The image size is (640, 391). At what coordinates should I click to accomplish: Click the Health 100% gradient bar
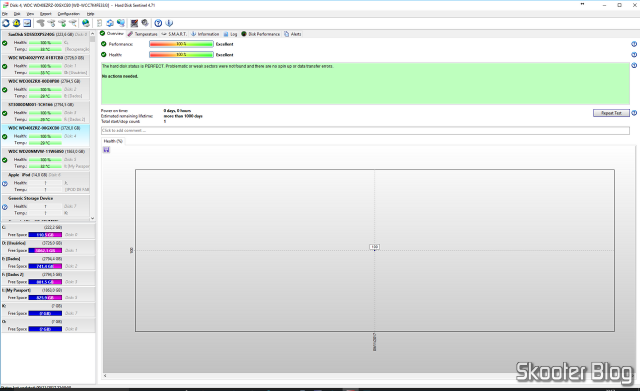[x=181, y=55]
